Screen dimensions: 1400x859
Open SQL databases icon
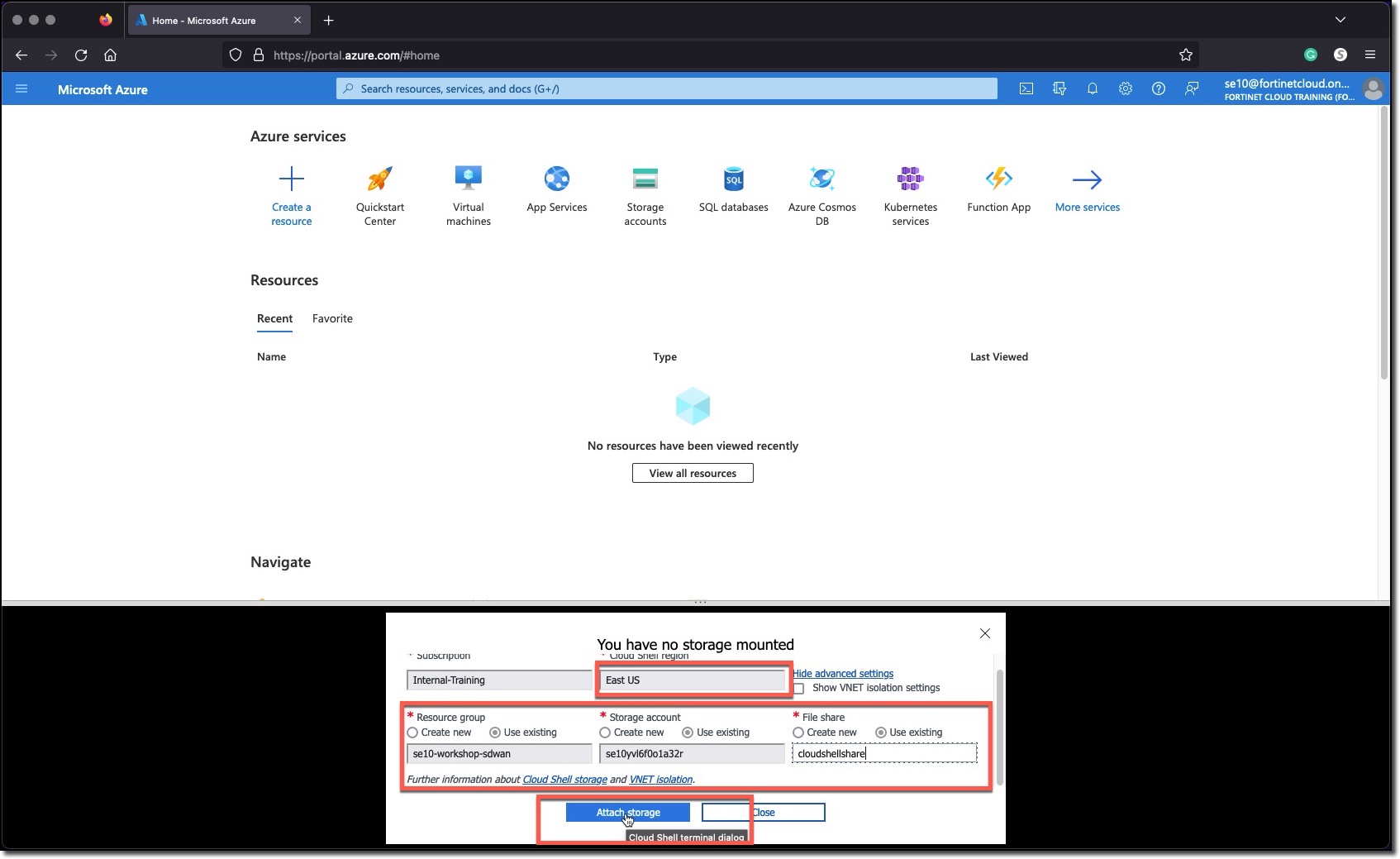pos(734,179)
